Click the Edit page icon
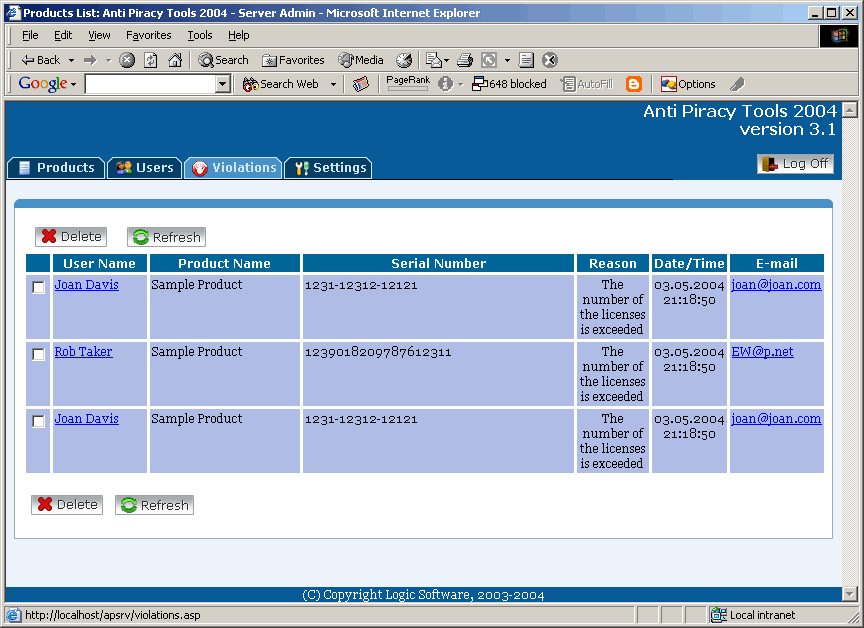The image size is (864, 628). point(526,60)
